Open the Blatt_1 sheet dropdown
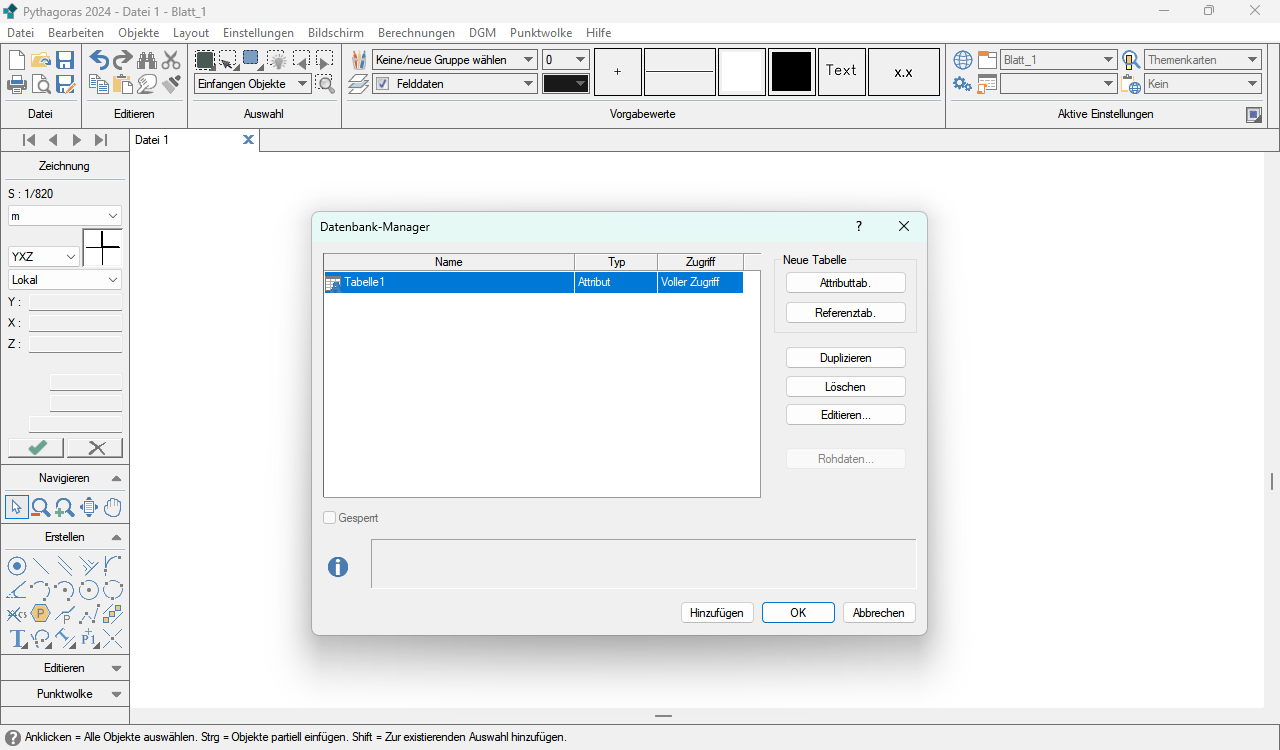Image resolution: width=1280 pixels, height=750 pixels. coord(1058,60)
